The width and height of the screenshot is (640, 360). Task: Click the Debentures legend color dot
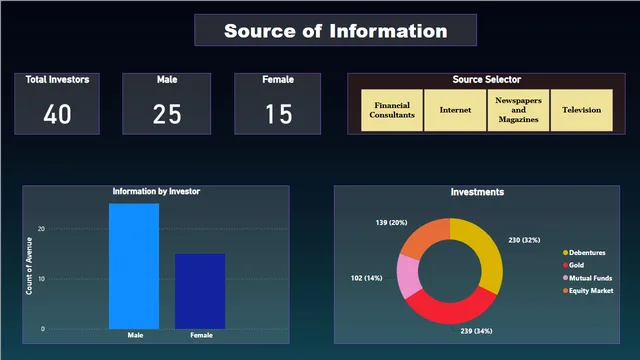(x=565, y=253)
